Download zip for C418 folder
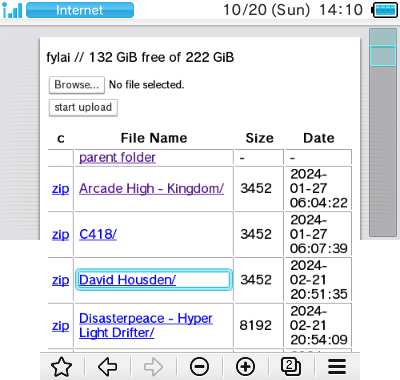 point(60,235)
